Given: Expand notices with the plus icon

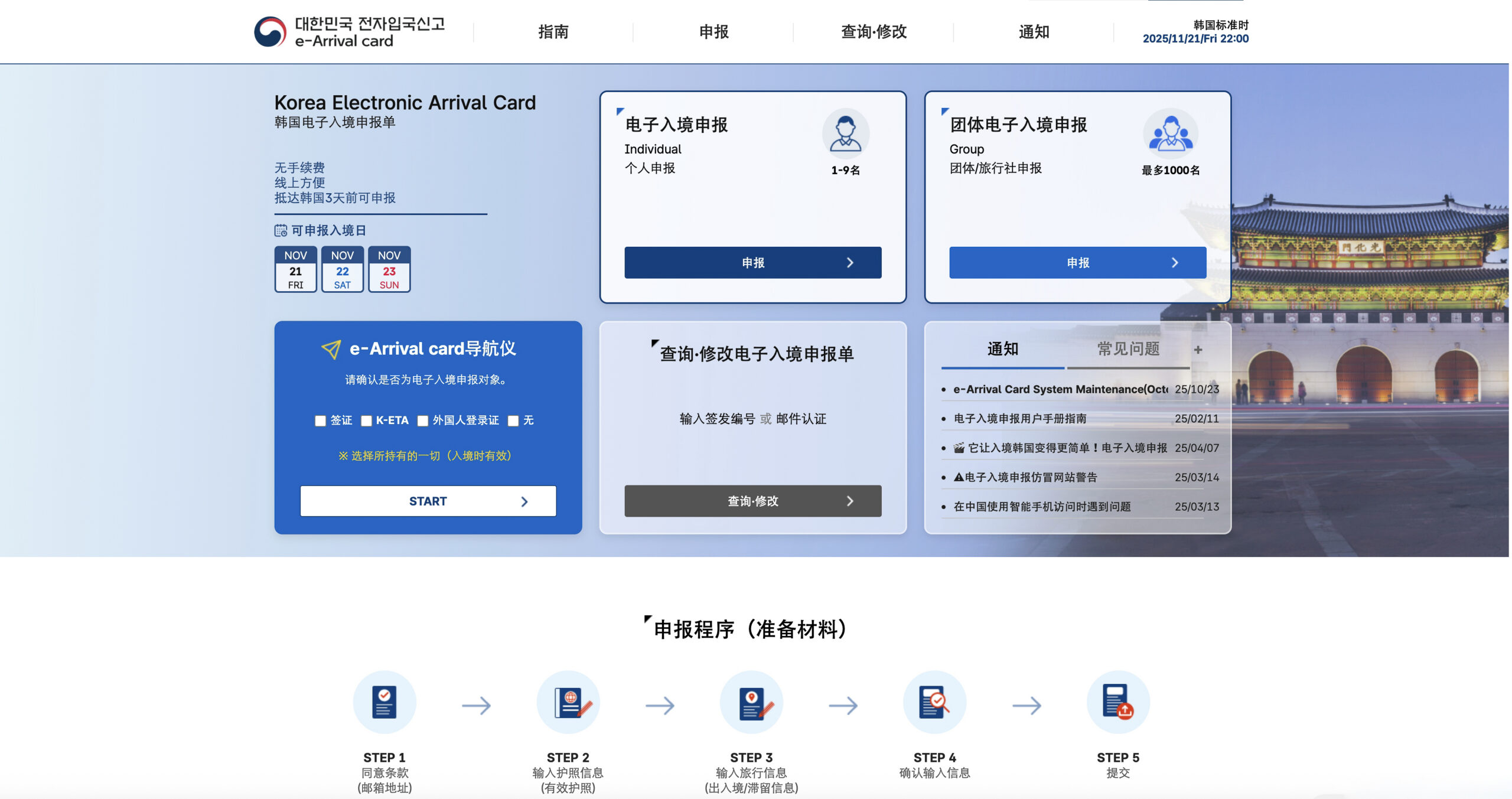Looking at the screenshot, I should point(1198,350).
